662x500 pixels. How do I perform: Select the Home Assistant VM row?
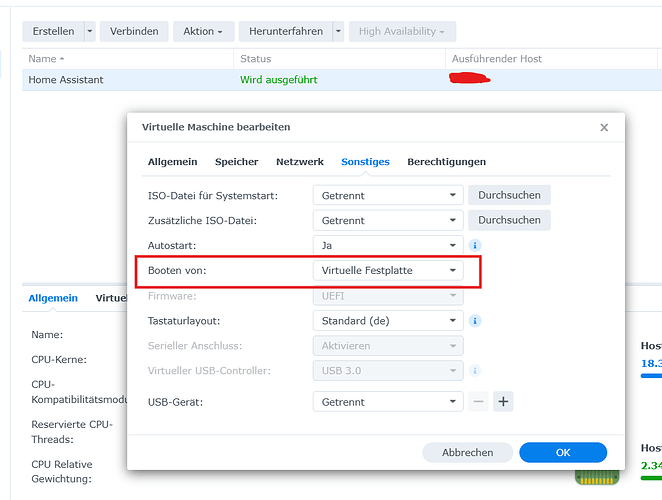[342, 80]
